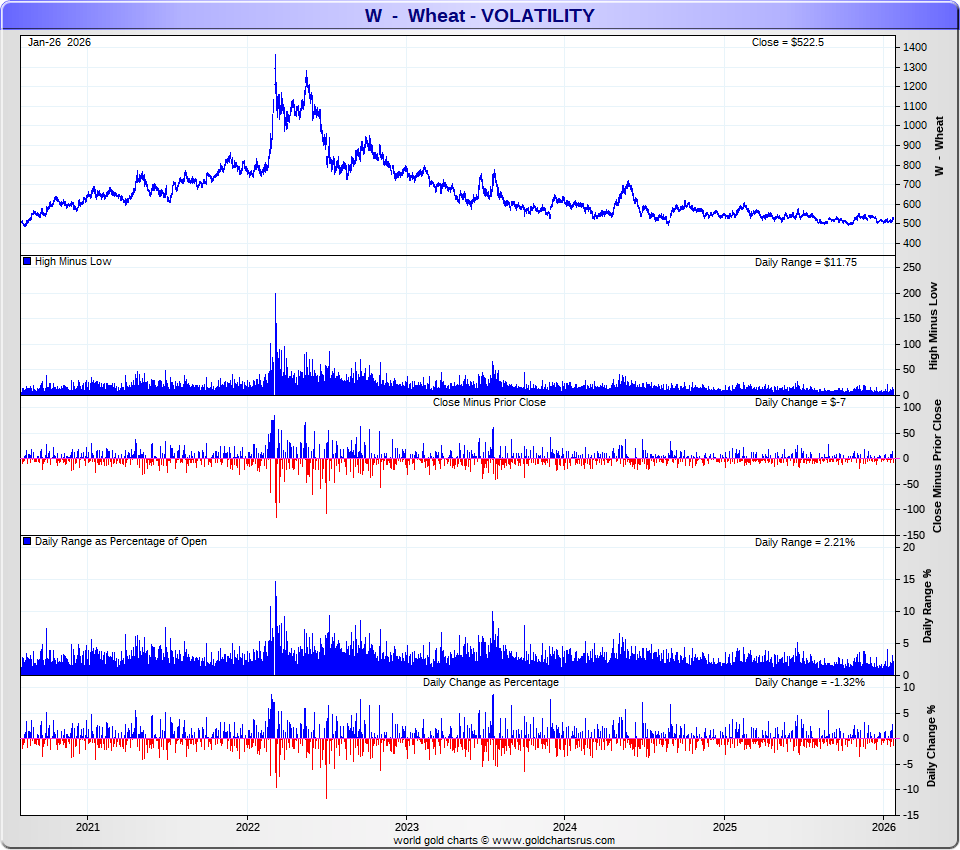Click the vertical 'Daily Range %' axis title

[928, 608]
